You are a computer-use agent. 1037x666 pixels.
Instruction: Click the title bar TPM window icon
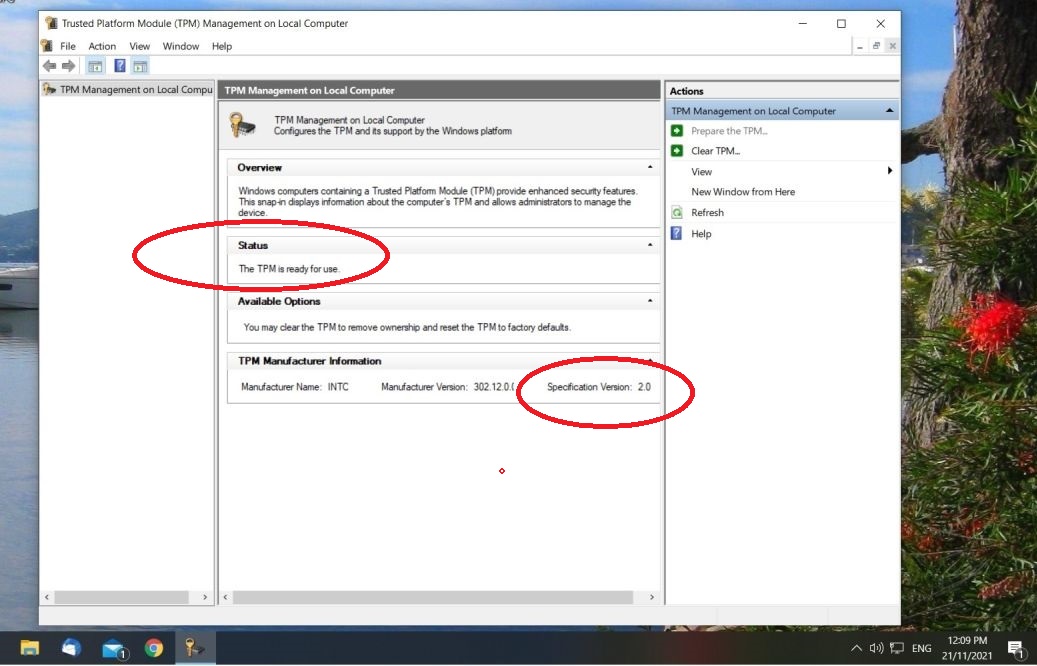[x=51, y=23]
